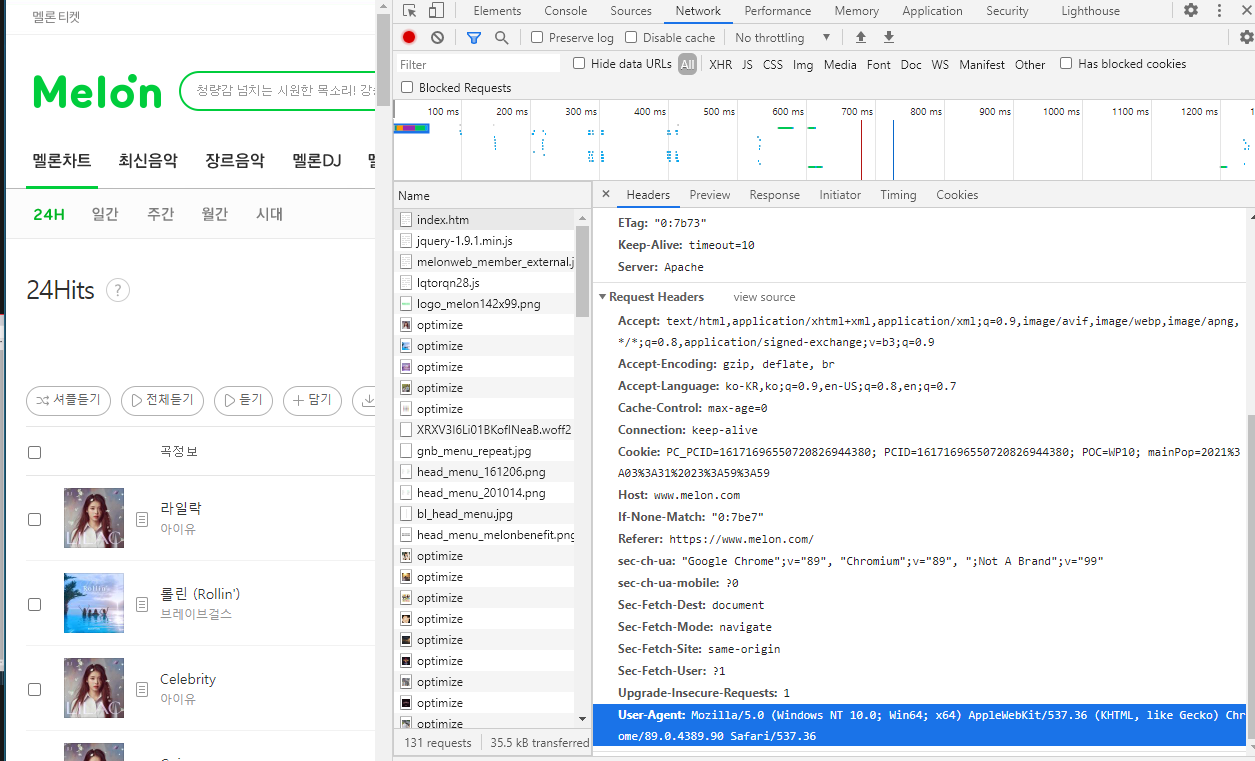This screenshot has height=761, width=1255.
Task: Switch to the Console tab
Action: pyautogui.click(x=566, y=11)
